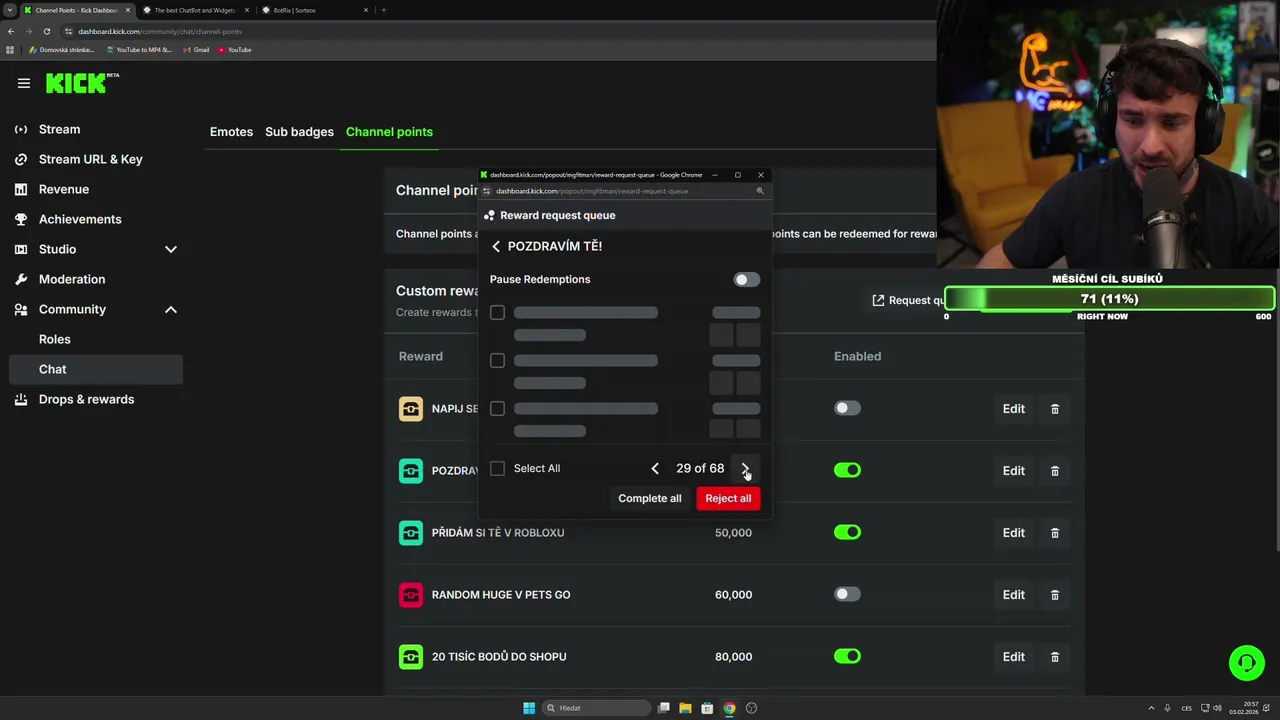1280x720 pixels.
Task: Go to previous page of reward queue
Action: pyautogui.click(x=655, y=468)
